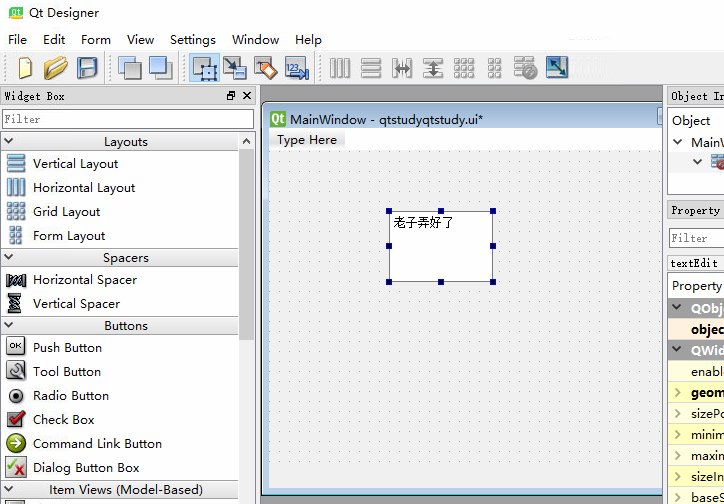The height and width of the screenshot is (504, 724).
Task: Click the Adjust Size toolbar icon
Action: [557, 67]
